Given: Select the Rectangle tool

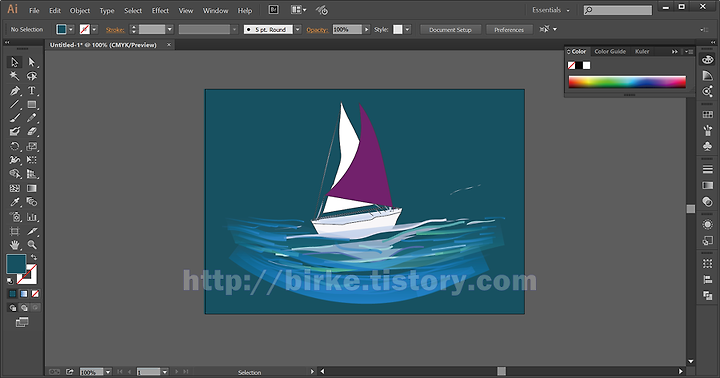Looking at the screenshot, I should (x=32, y=105).
